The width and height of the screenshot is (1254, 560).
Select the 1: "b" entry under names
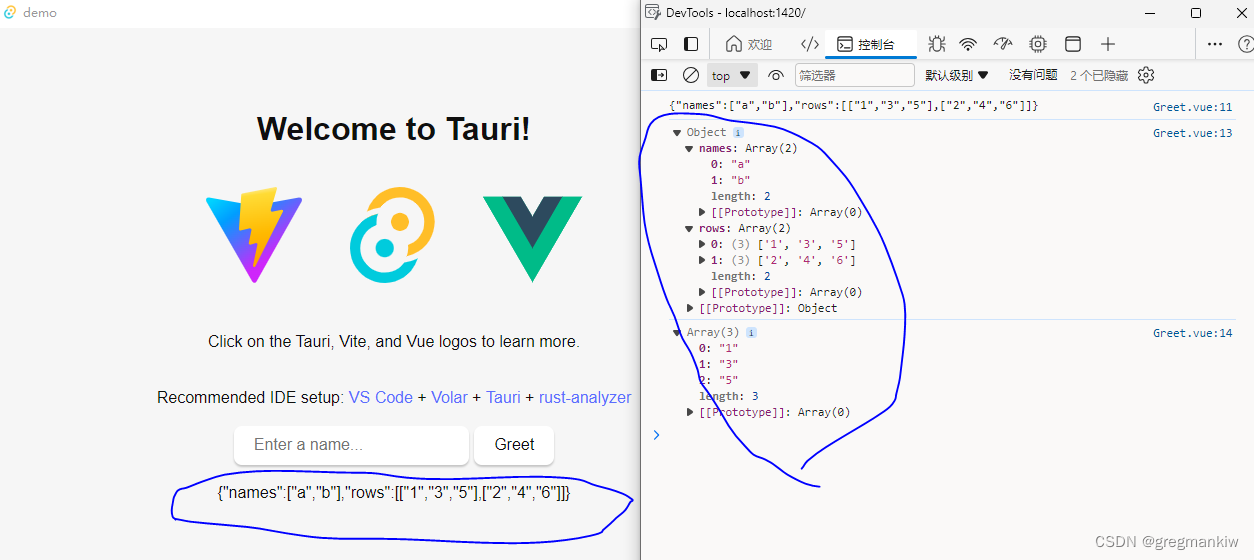point(730,180)
